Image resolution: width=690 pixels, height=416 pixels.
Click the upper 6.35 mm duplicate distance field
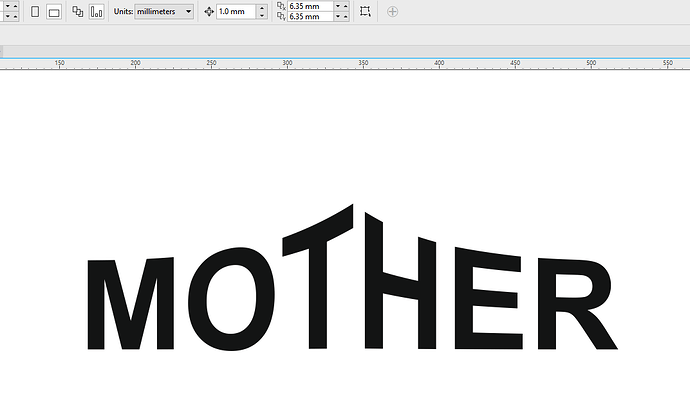click(308, 6)
